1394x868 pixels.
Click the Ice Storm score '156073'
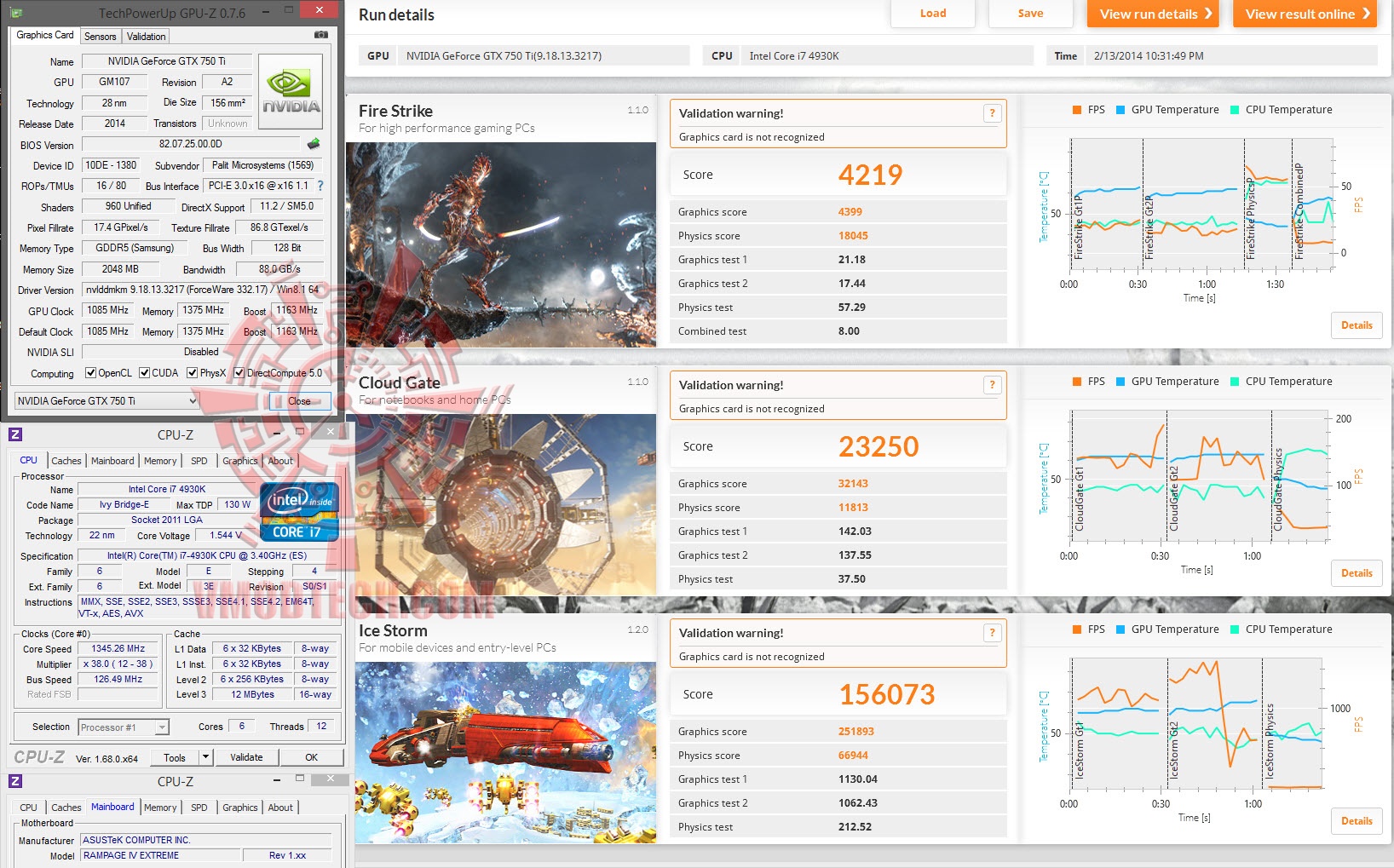coord(887,694)
